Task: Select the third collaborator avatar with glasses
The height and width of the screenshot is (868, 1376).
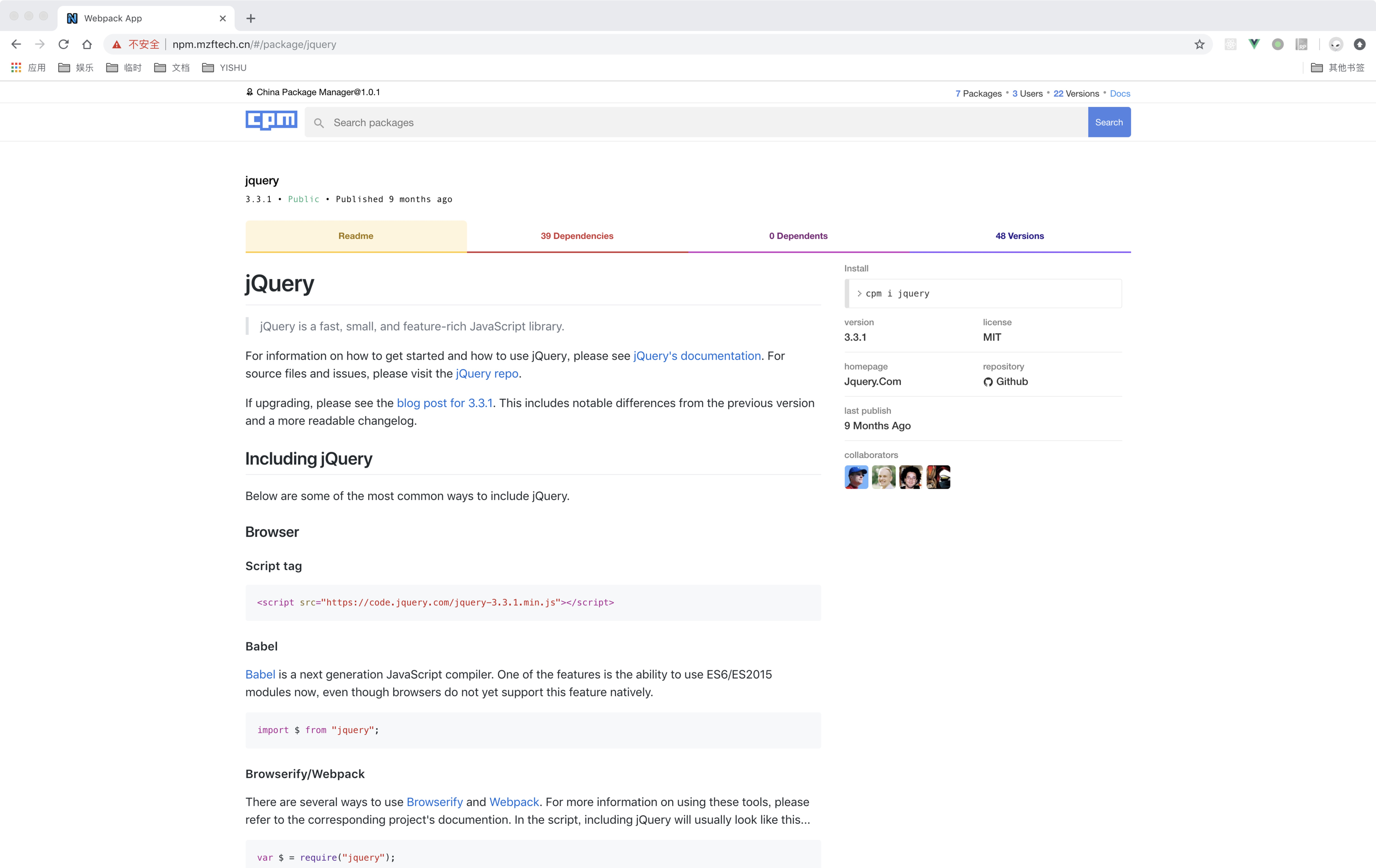Action: point(911,477)
